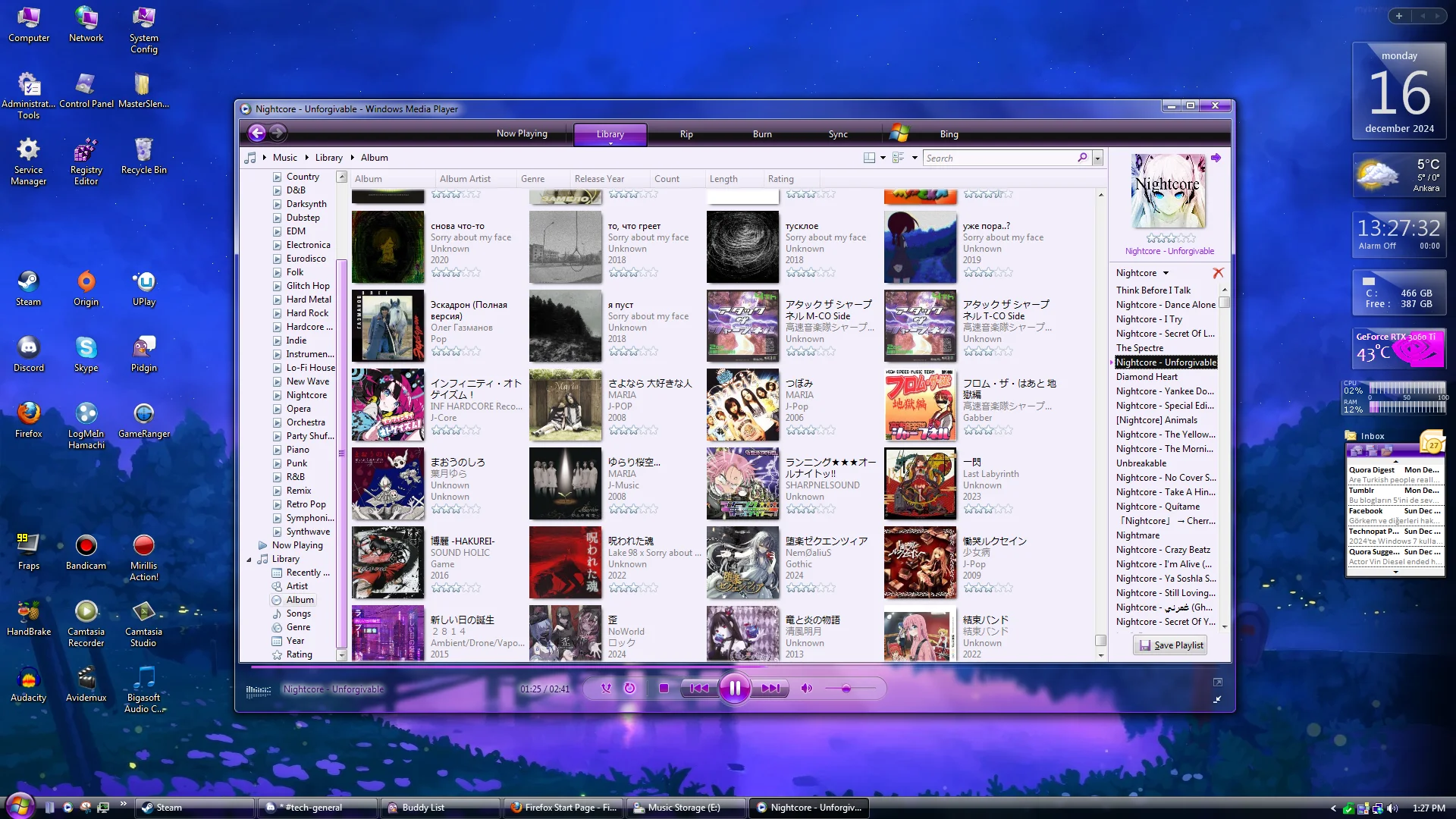Pause the current song
The width and height of the screenshot is (1456, 819).
pyautogui.click(x=735, y=689)
